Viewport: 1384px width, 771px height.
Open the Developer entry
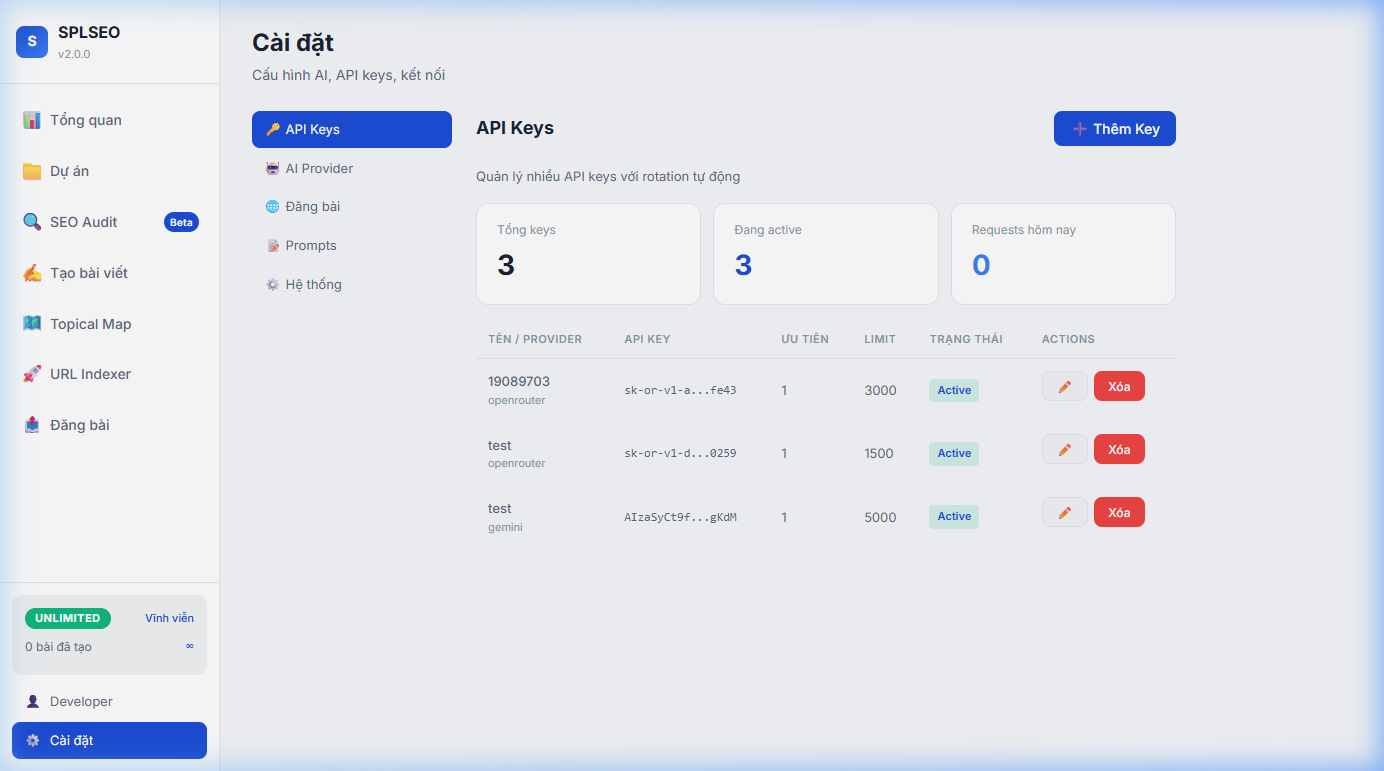[x=110, y=702]
